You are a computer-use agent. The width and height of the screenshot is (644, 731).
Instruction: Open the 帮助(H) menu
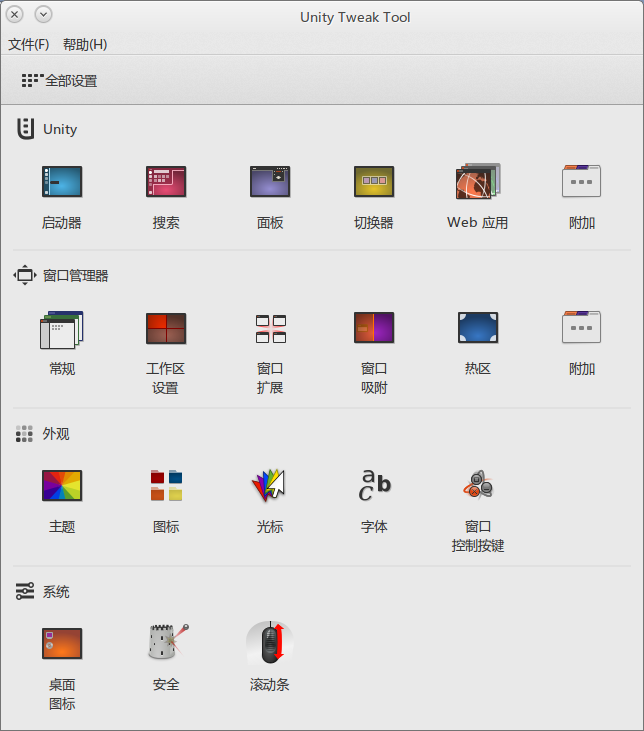tap(85, 44)
